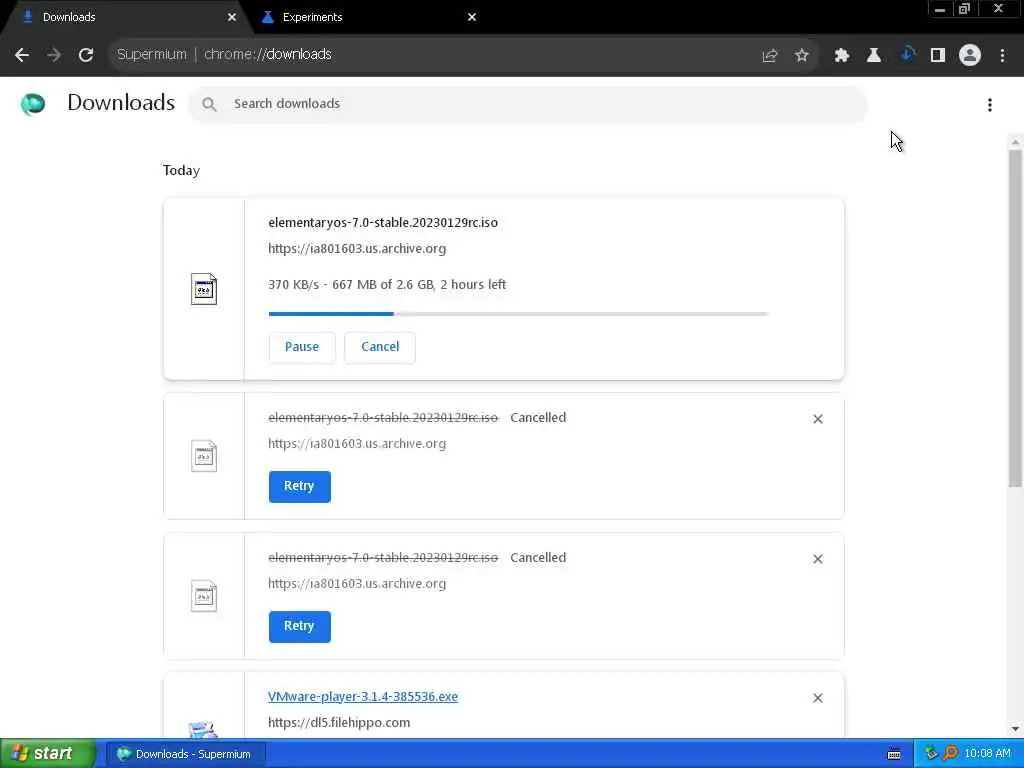1024x768 pixels.
Task: Click file icon of second cancelled download
Action: (204, 596)
